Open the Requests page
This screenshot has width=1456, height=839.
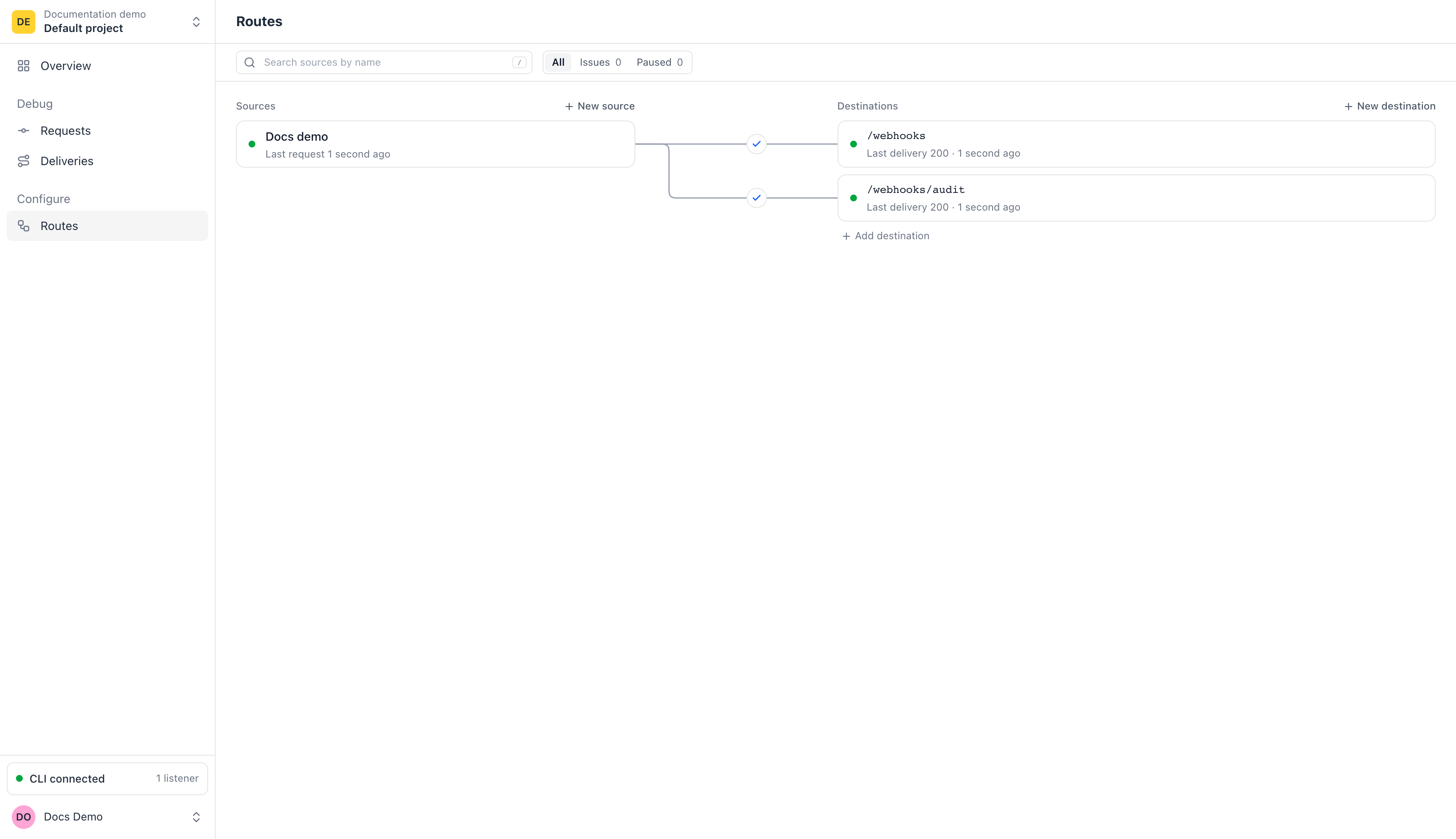107,131
